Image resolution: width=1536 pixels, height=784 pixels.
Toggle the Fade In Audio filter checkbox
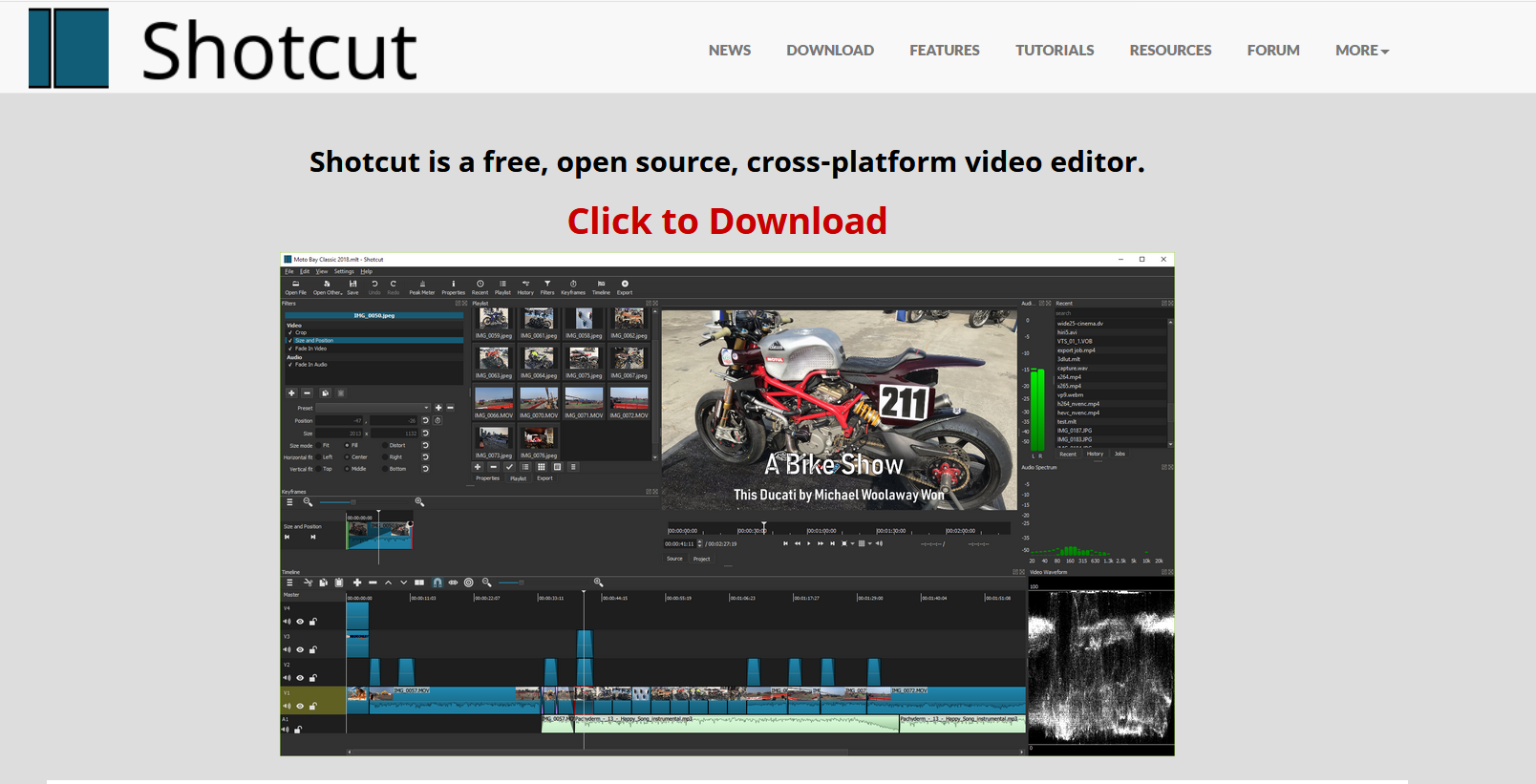(290, 364)
